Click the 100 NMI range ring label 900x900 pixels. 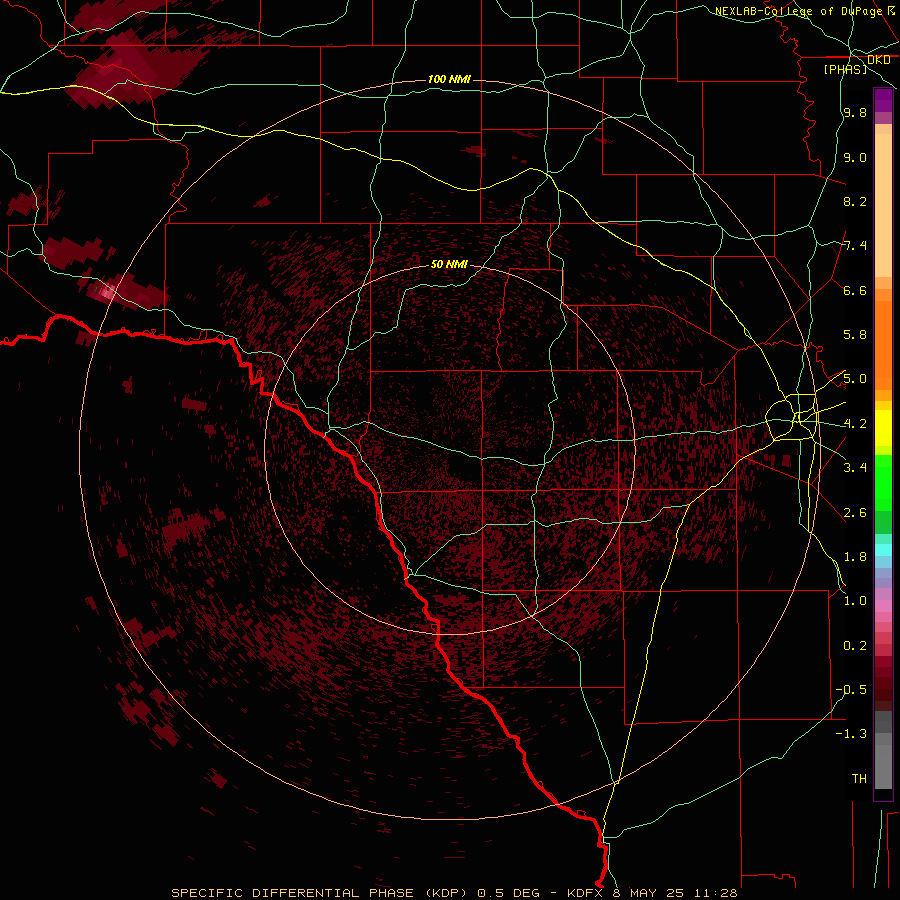(449, 79)
